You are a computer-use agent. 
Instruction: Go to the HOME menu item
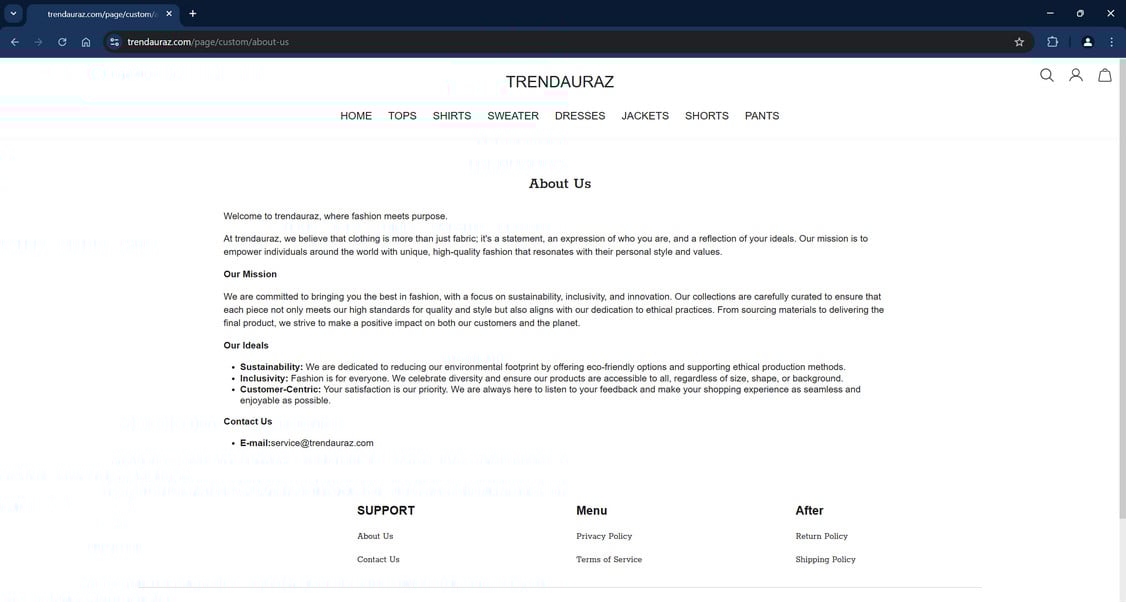(356, 116)
